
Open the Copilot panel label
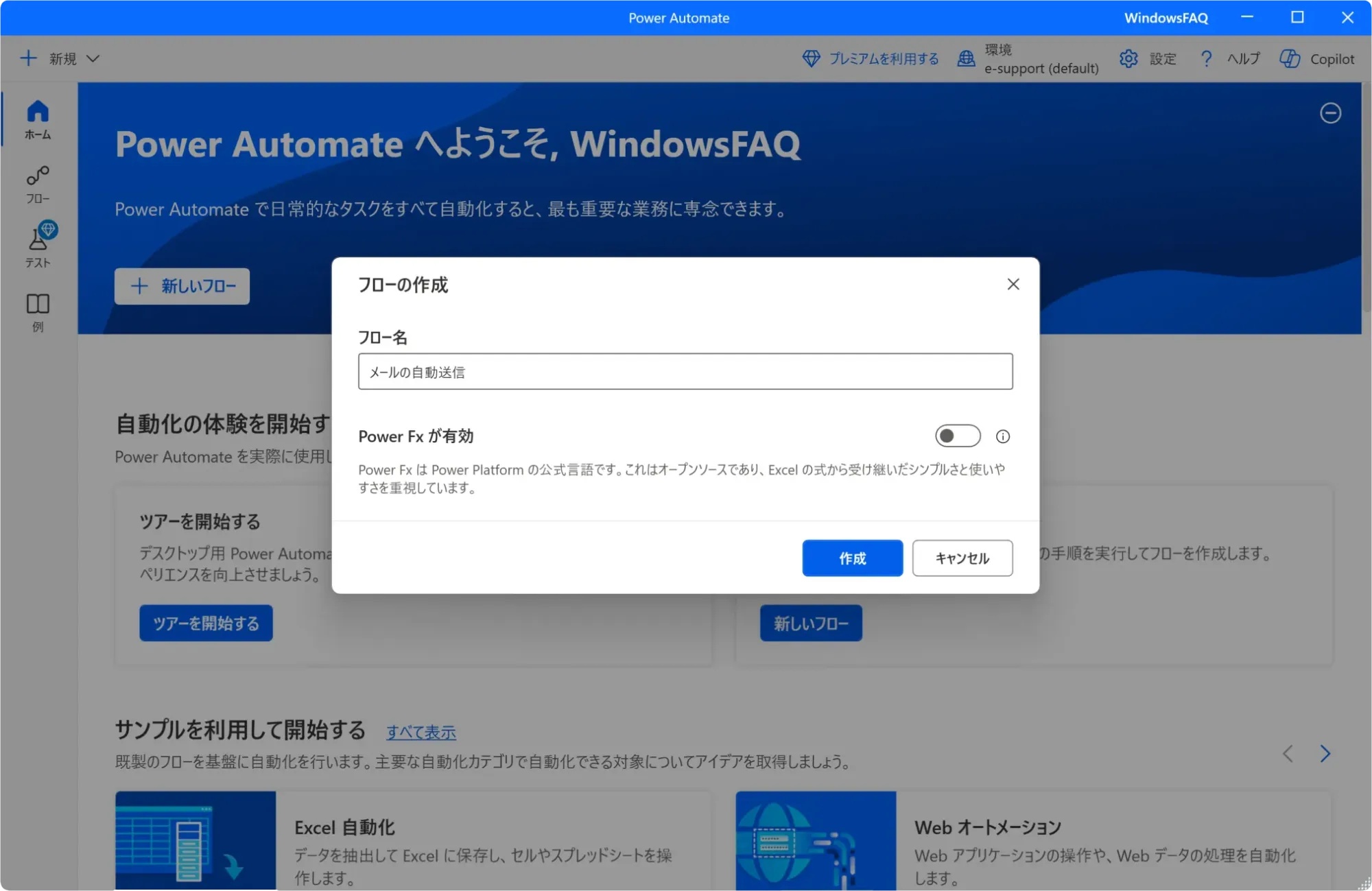(1332, 59)
